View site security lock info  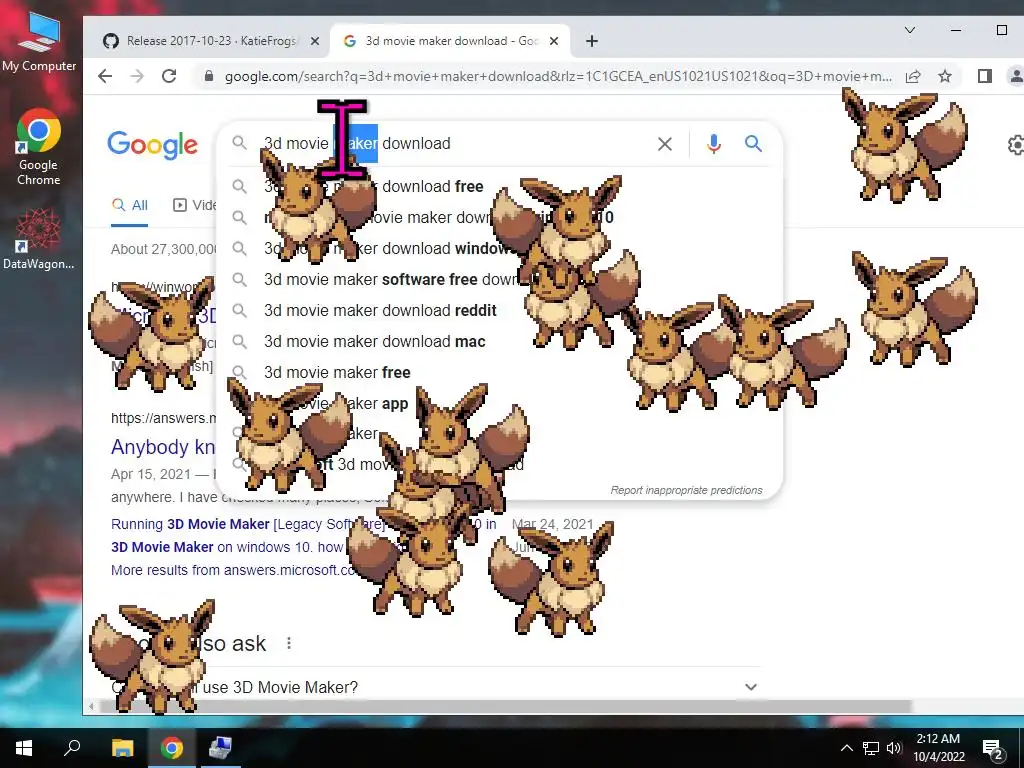[x=208, y=76]
